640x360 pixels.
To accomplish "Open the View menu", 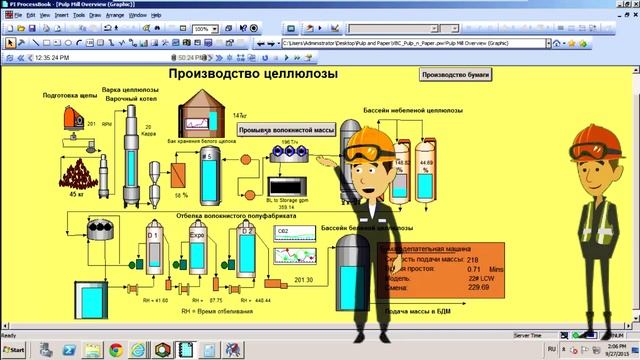I will click(x=45, y=15).
